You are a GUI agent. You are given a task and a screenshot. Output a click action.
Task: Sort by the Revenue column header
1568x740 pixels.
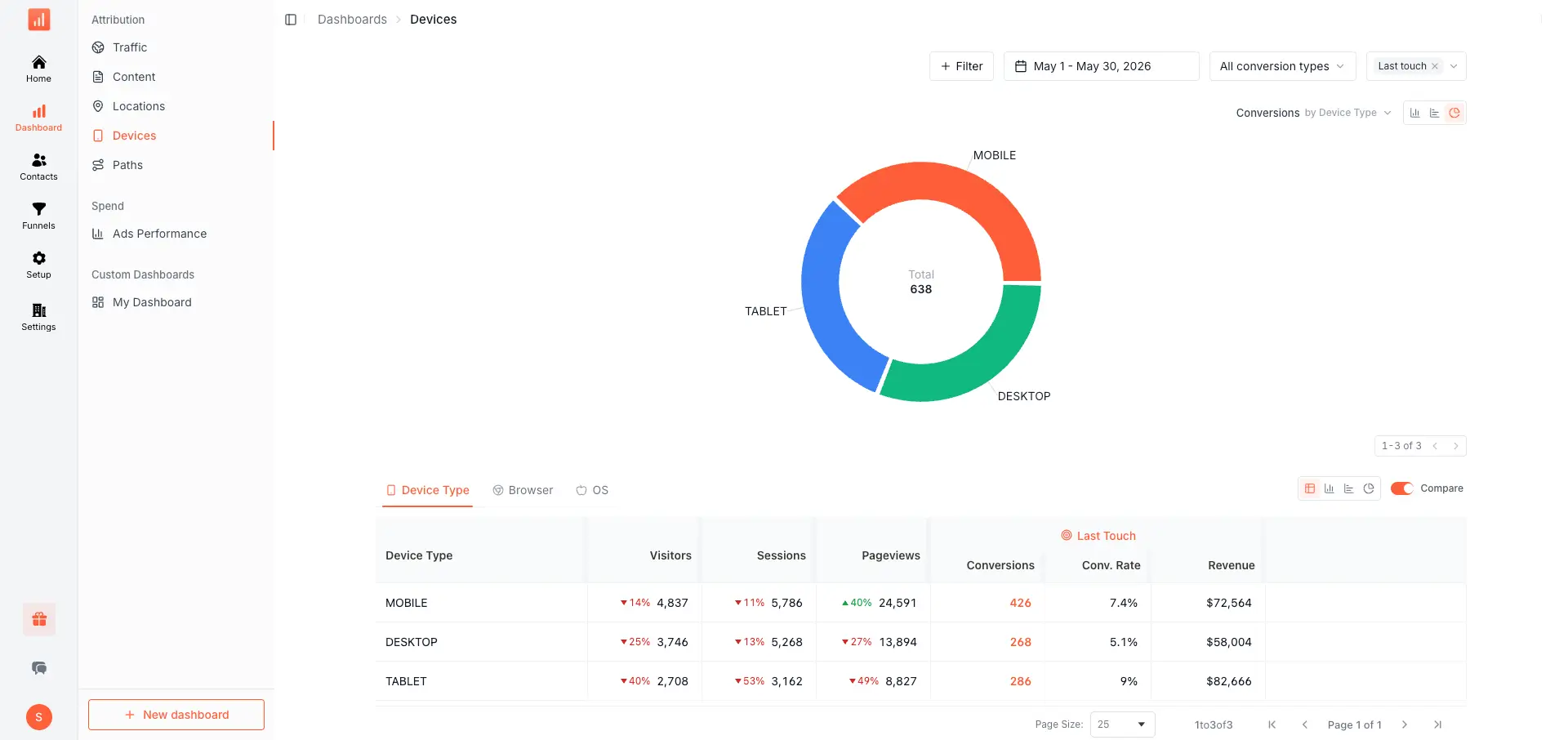point(1231,565)
